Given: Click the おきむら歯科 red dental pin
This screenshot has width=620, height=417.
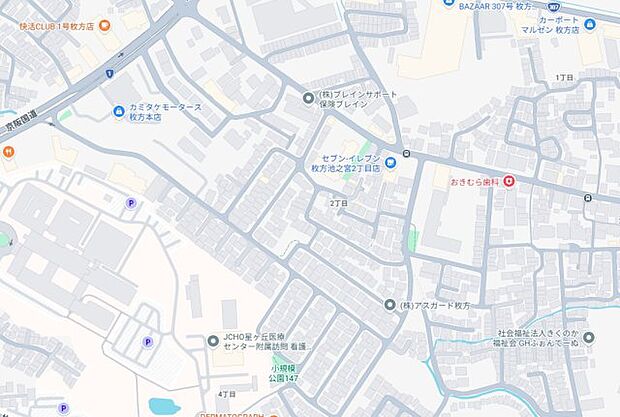Looking at the screenshot, I should [509, 182].
